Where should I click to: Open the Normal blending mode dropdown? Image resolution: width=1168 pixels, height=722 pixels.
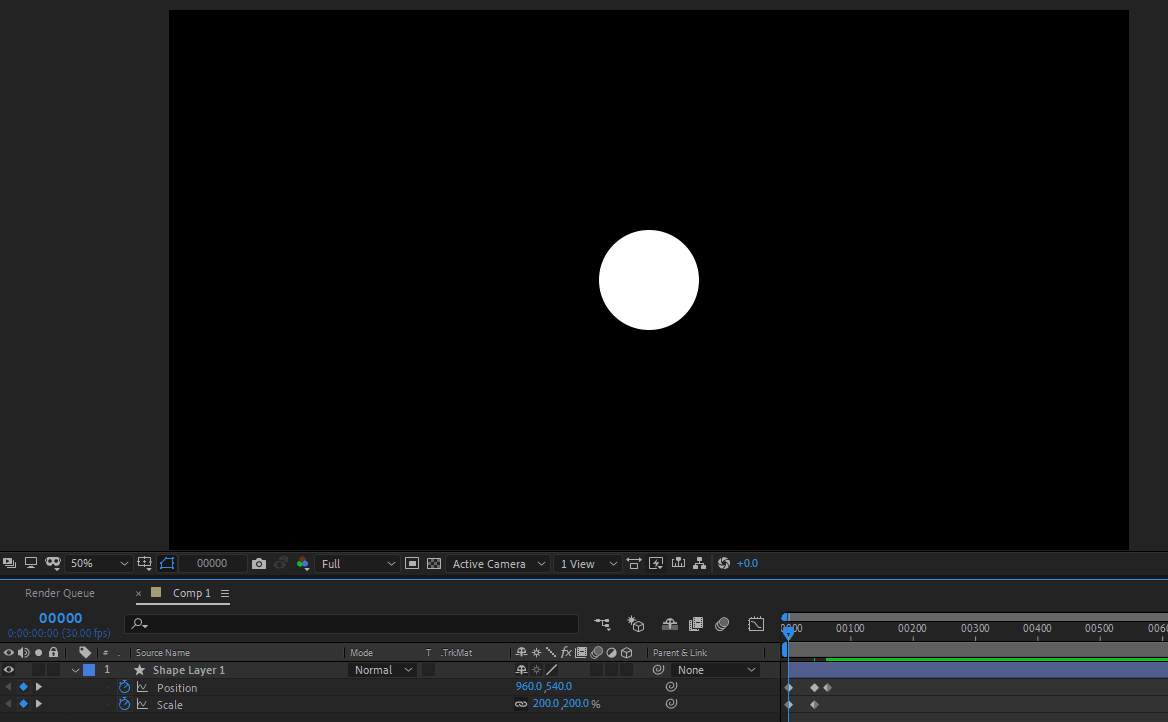[383, 670]
